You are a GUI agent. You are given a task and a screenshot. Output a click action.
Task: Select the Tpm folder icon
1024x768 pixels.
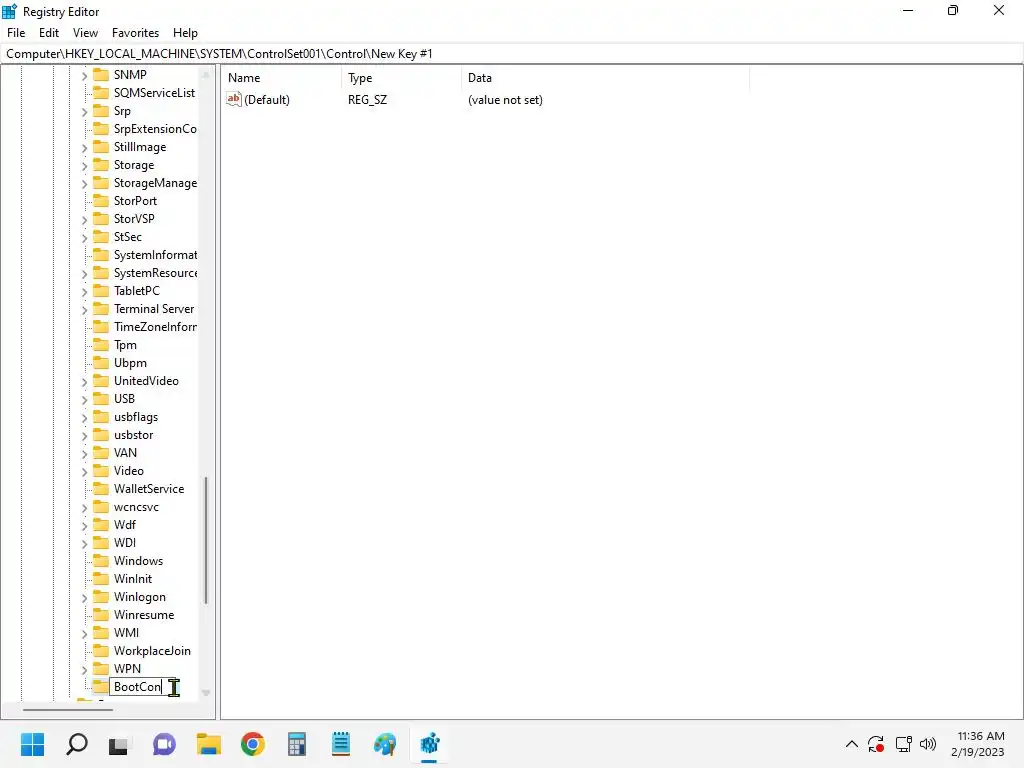[101, 345]
